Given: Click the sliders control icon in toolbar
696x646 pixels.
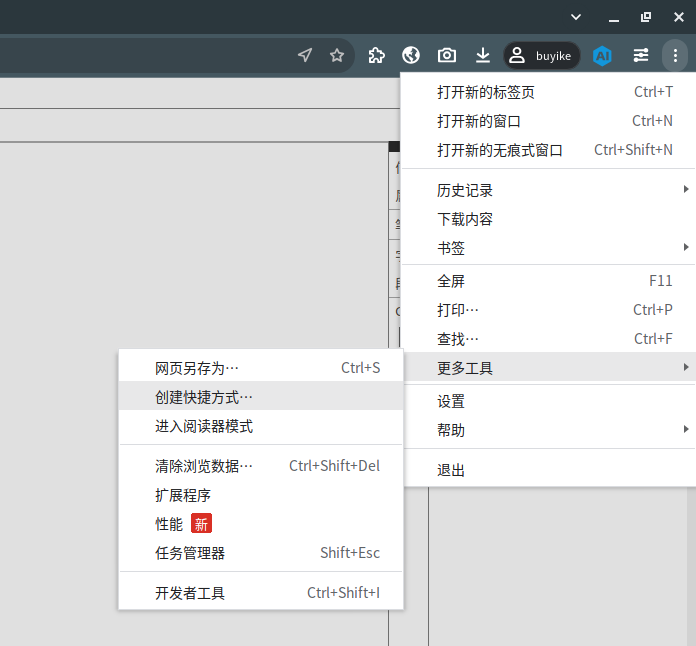Looking at the screenshot, I should (641, 55).
